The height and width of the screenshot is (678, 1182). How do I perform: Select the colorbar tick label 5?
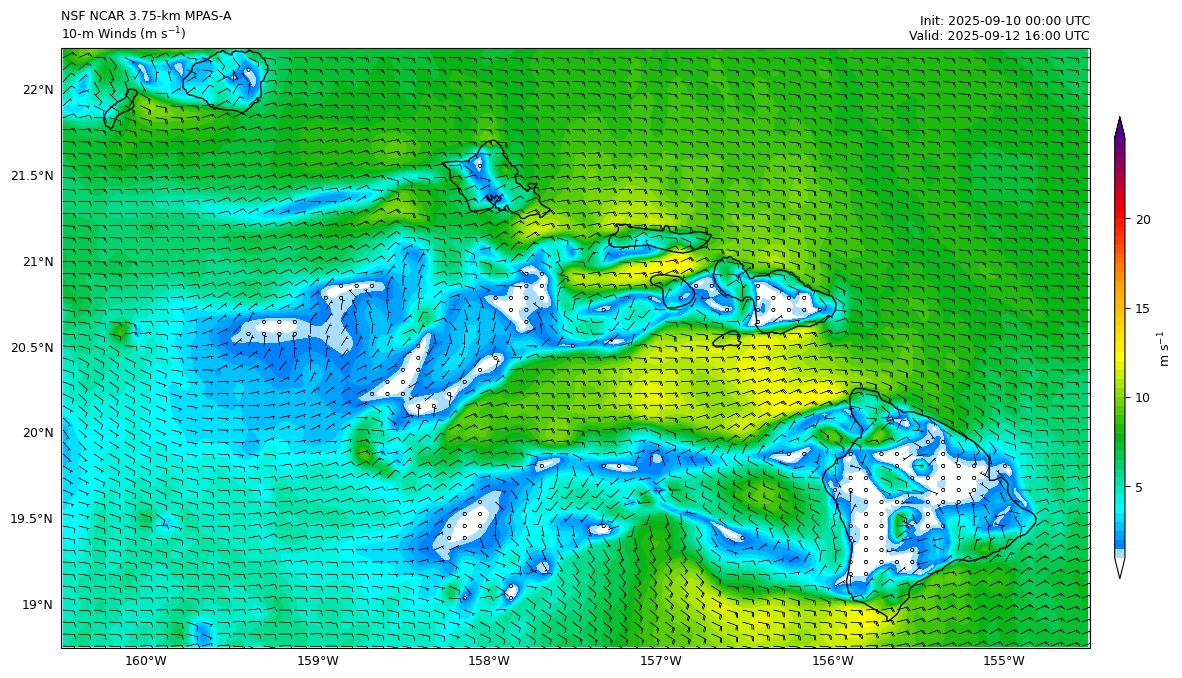[1139, 487]
